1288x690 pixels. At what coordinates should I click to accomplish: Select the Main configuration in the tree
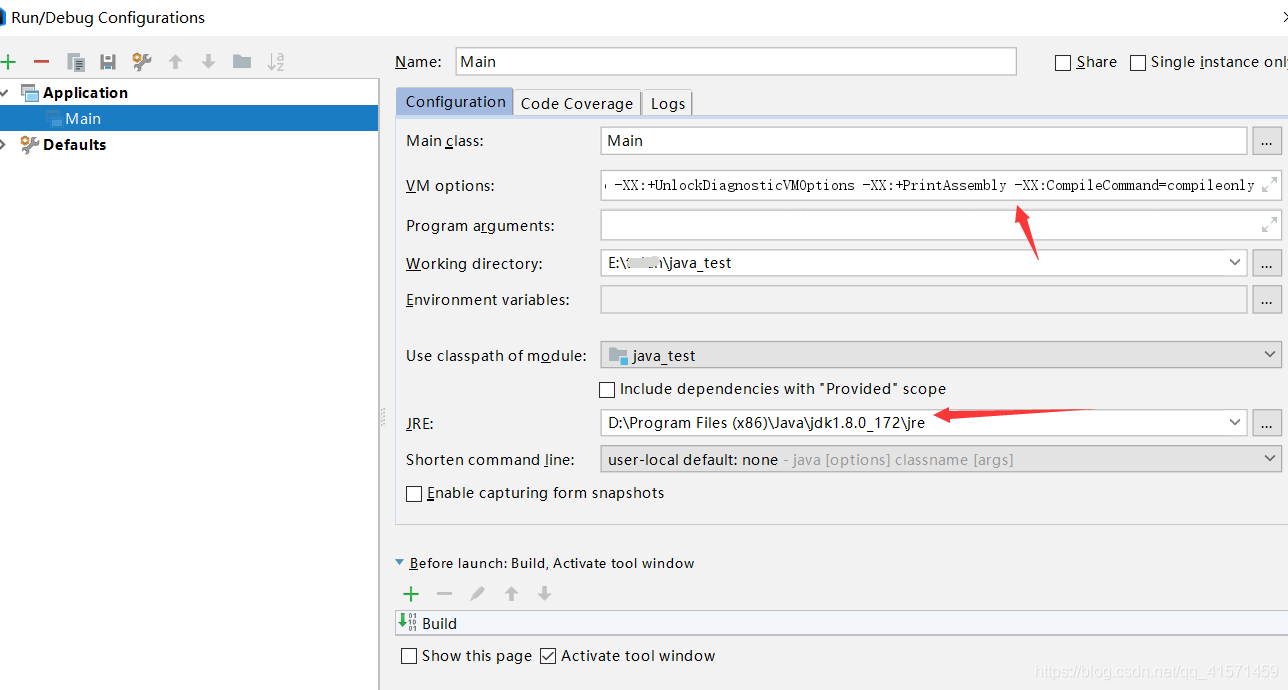click(83, 119)
